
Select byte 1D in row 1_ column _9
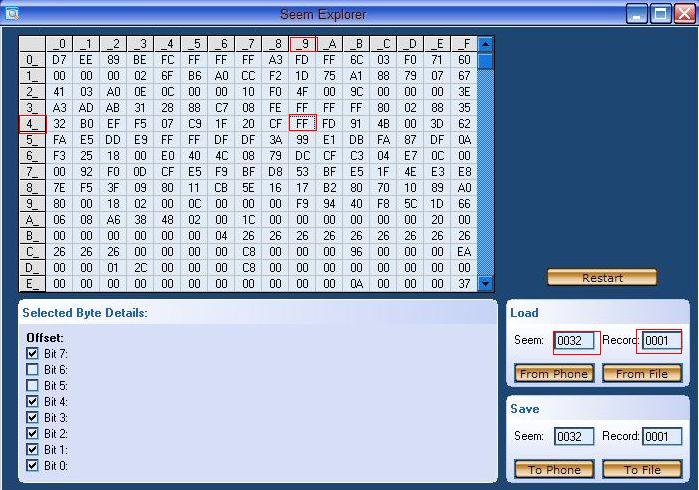click(302, 76)
